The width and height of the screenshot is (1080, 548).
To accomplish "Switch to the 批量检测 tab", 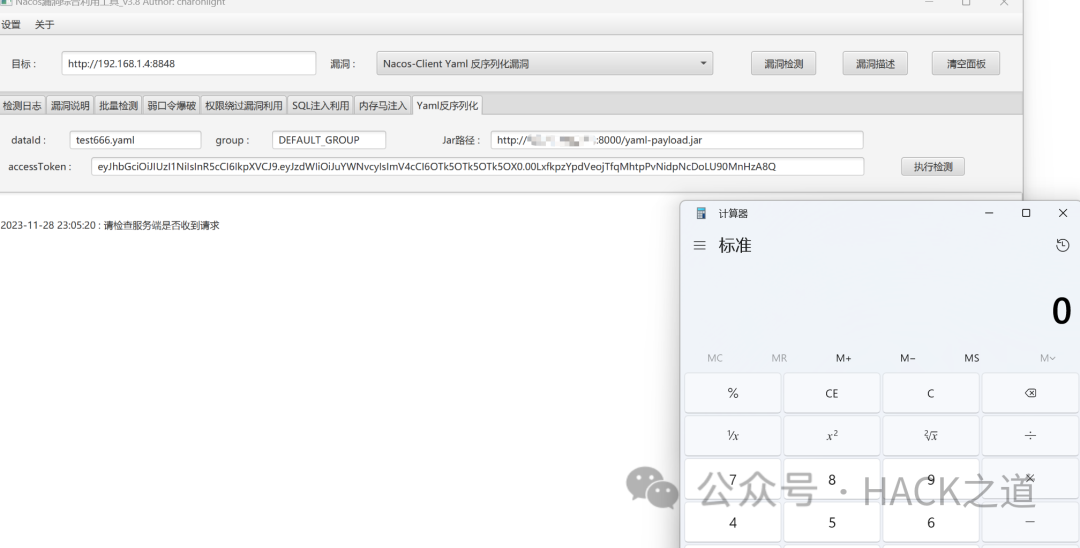I will [x=118, y=105].
